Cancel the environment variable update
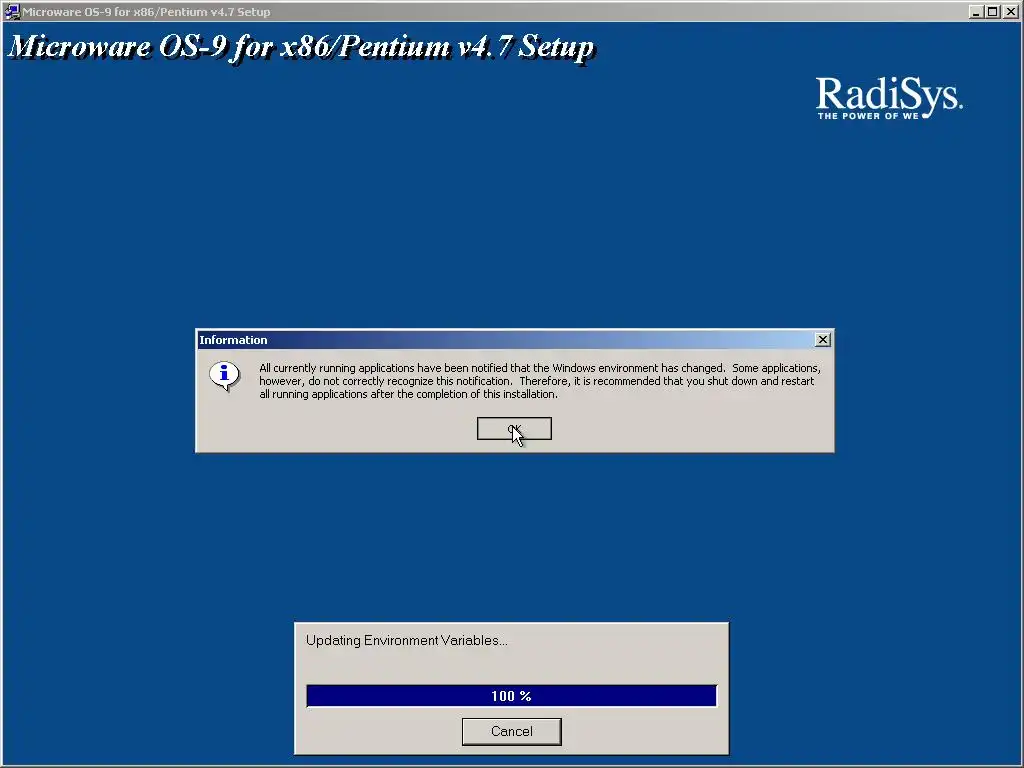1024x768 pixels. click(x=511, y=731)
